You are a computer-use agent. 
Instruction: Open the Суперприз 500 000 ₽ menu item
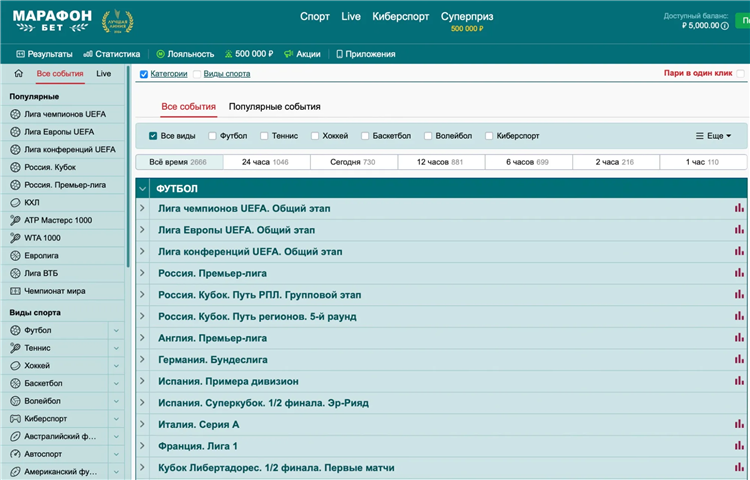[467, 22]
